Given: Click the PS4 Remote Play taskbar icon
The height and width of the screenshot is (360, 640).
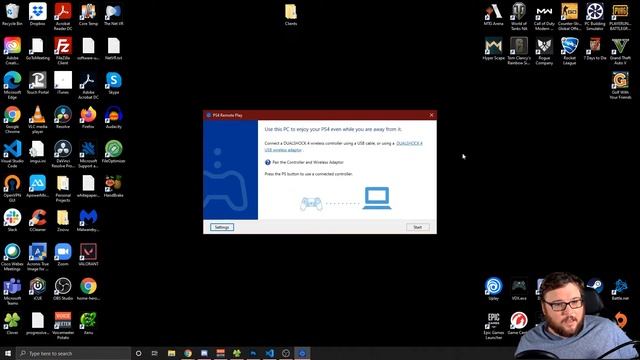Looking at the screenshot, I should [302, 353].
